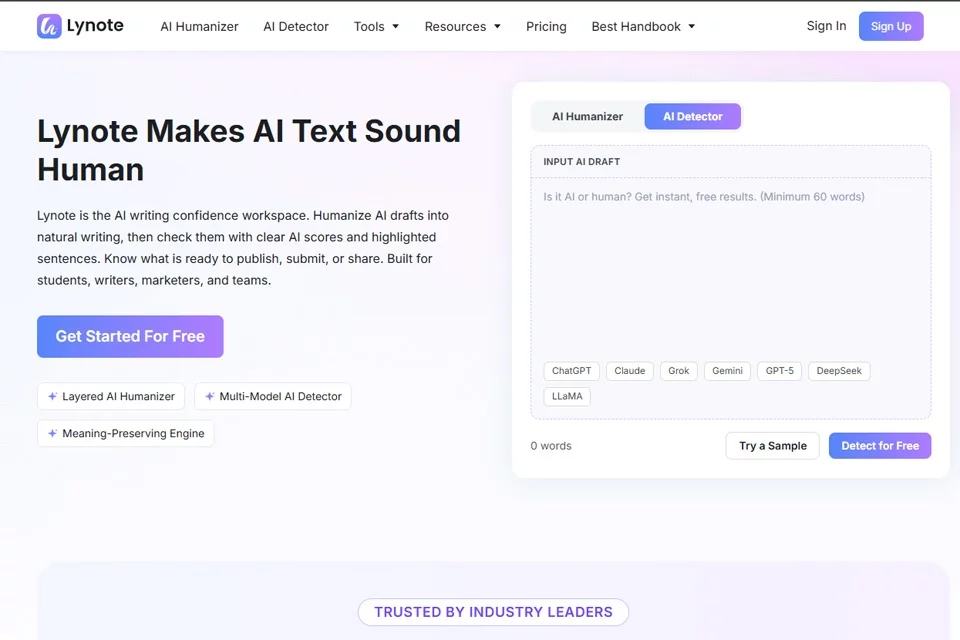The height and width of the screenshot is (640, 960).
Task: Click the Detect for Free button
Action: [880, 446]
